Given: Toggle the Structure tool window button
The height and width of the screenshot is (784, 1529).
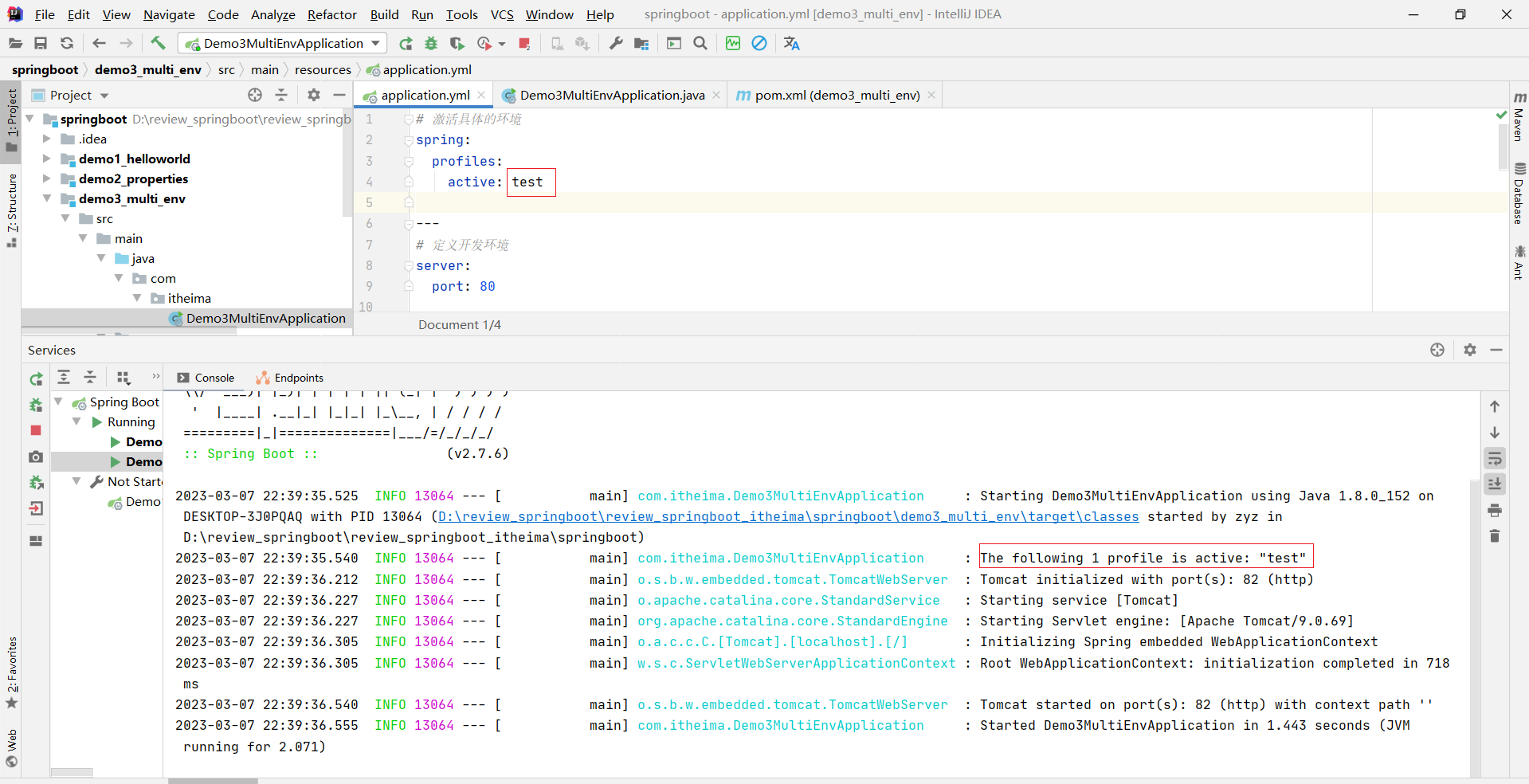Looking at the screenshot, I should (12, 209).
